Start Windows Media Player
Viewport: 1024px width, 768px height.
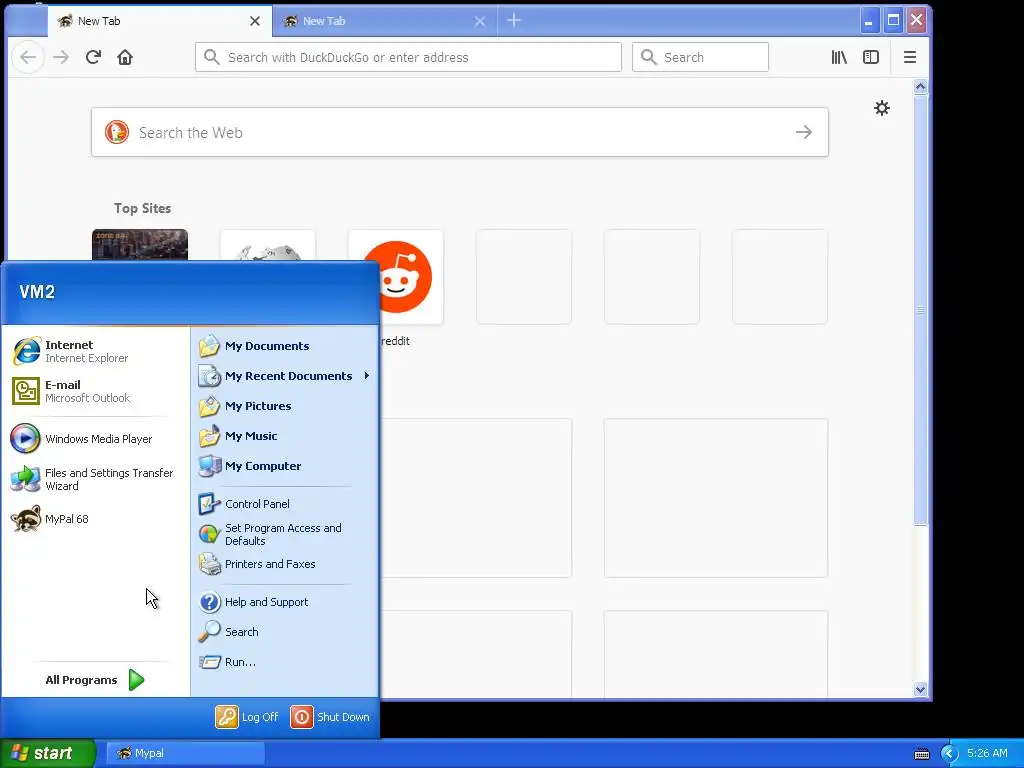(96, 439)
